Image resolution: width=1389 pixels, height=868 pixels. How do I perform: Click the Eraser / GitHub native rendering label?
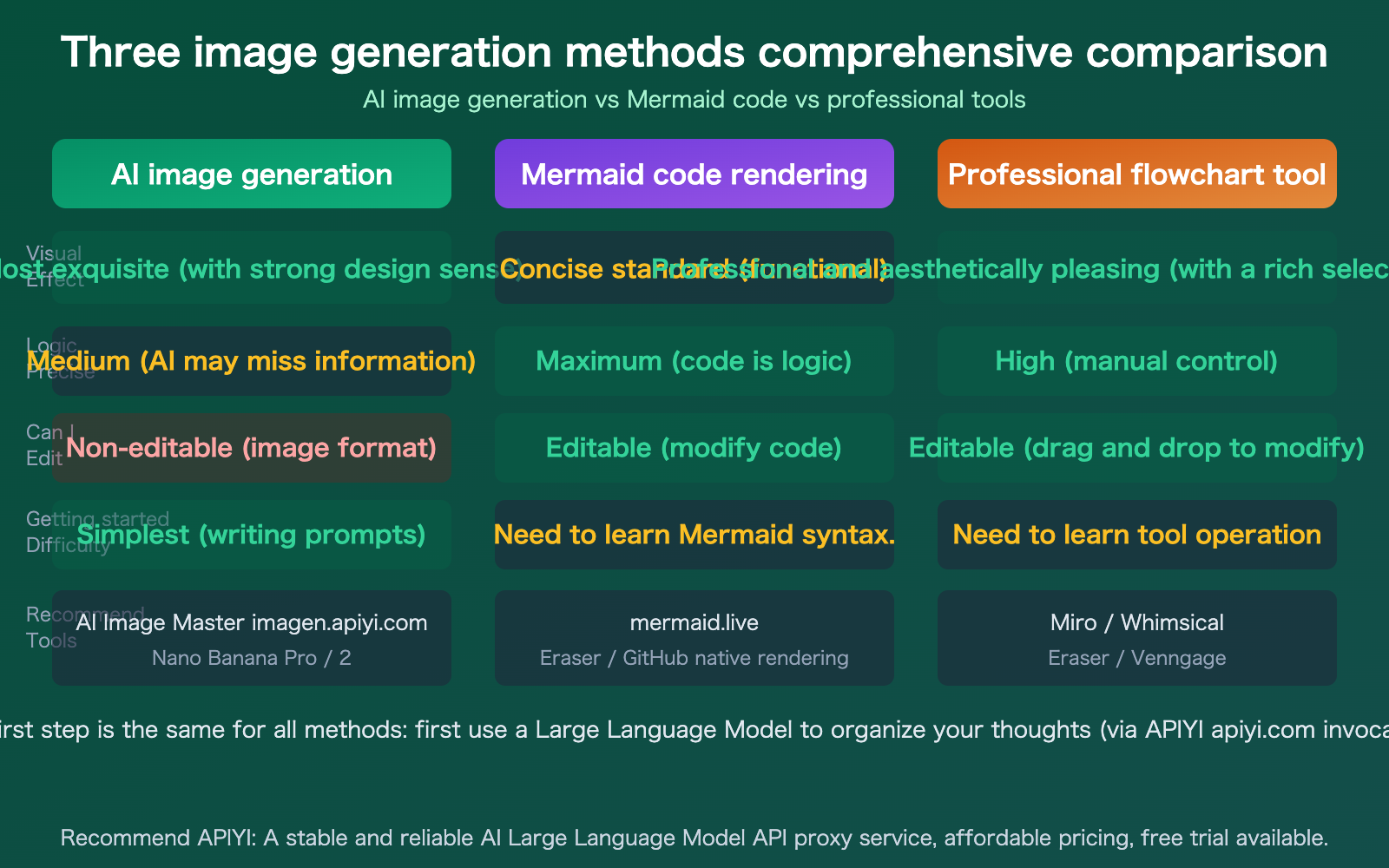click(694, 658)
